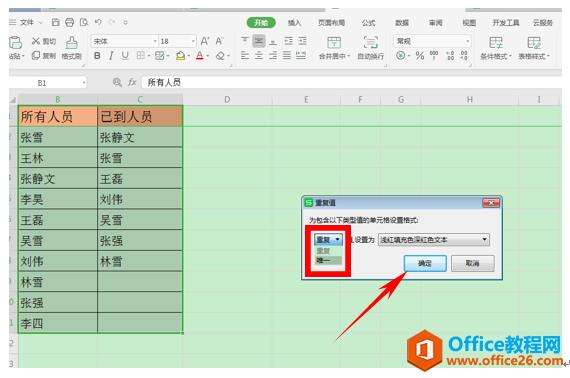Viewport: 570px width, 378px height.
Task: Click the Underline formatting icon
Action: point(125,56)
